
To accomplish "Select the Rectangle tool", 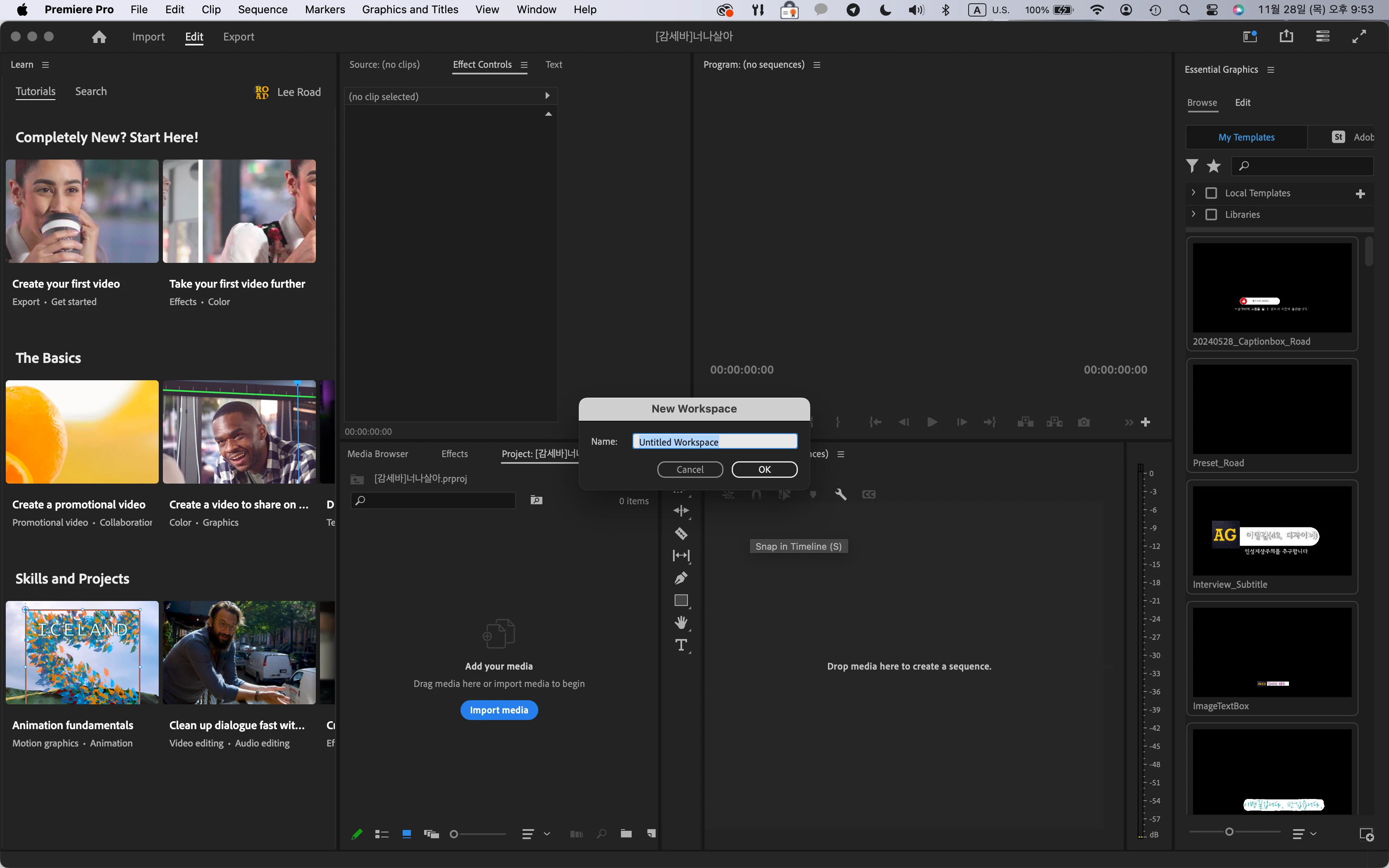I will (681, 601).
